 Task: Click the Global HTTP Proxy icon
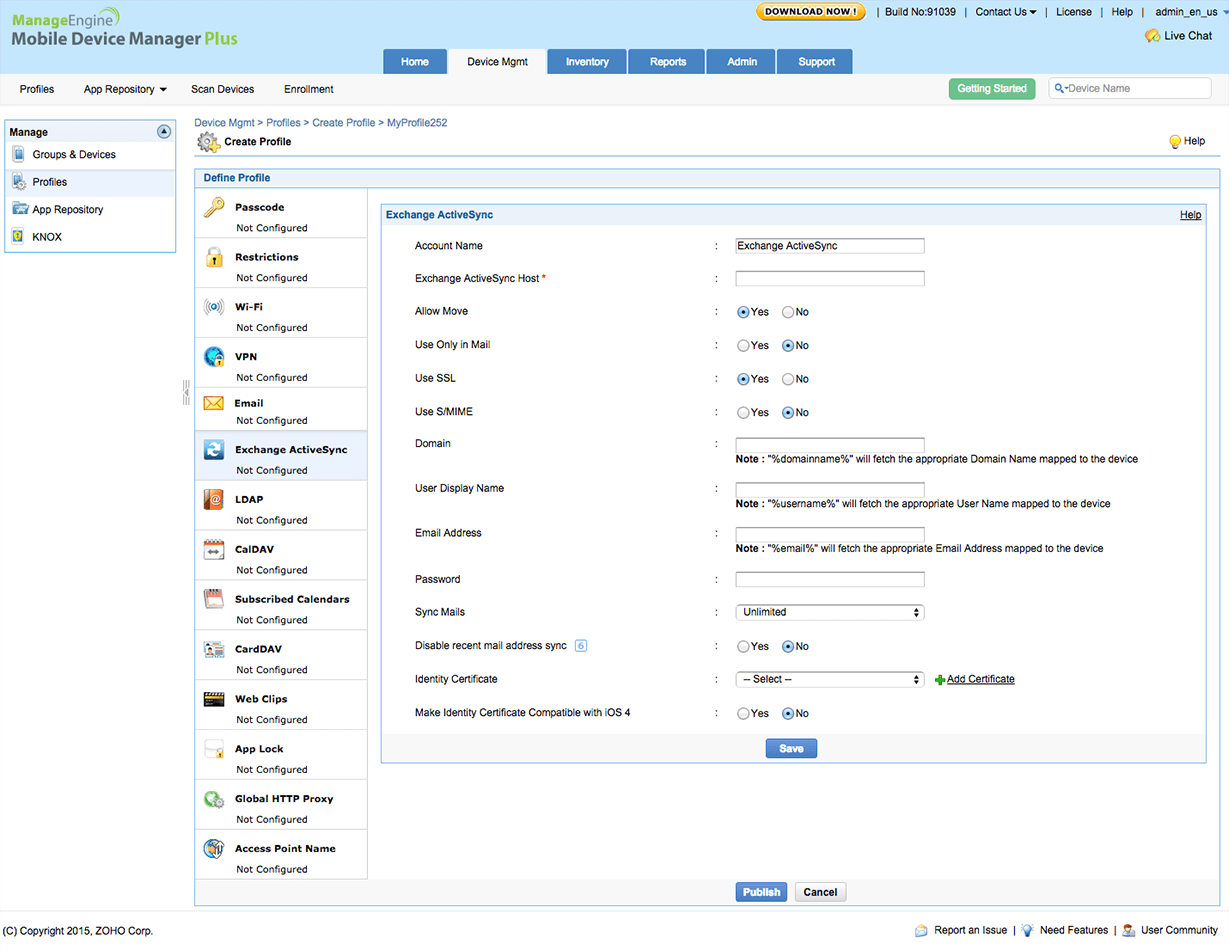(x=214, y=799)
